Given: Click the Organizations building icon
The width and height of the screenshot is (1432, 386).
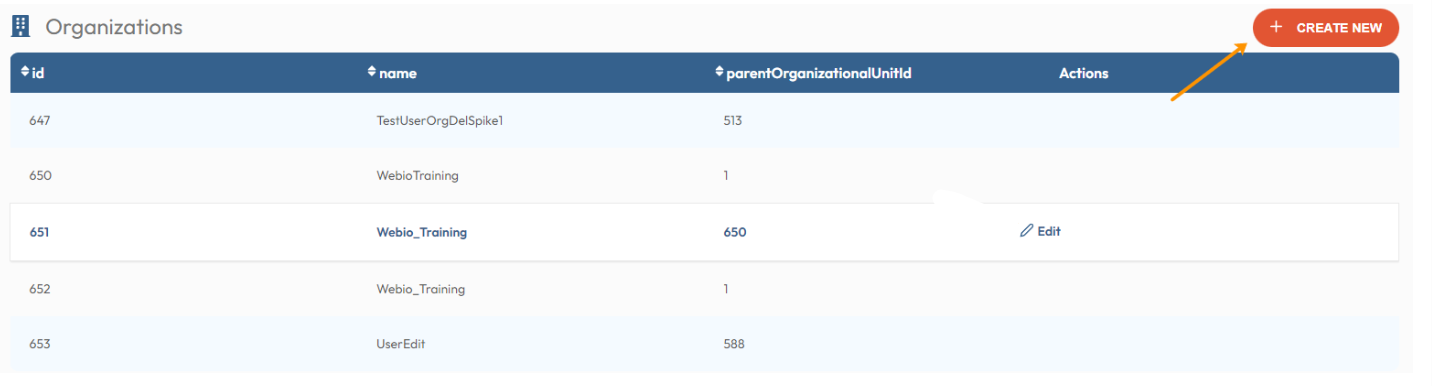Looking at the screenshot, I should (x=20, y=27).
